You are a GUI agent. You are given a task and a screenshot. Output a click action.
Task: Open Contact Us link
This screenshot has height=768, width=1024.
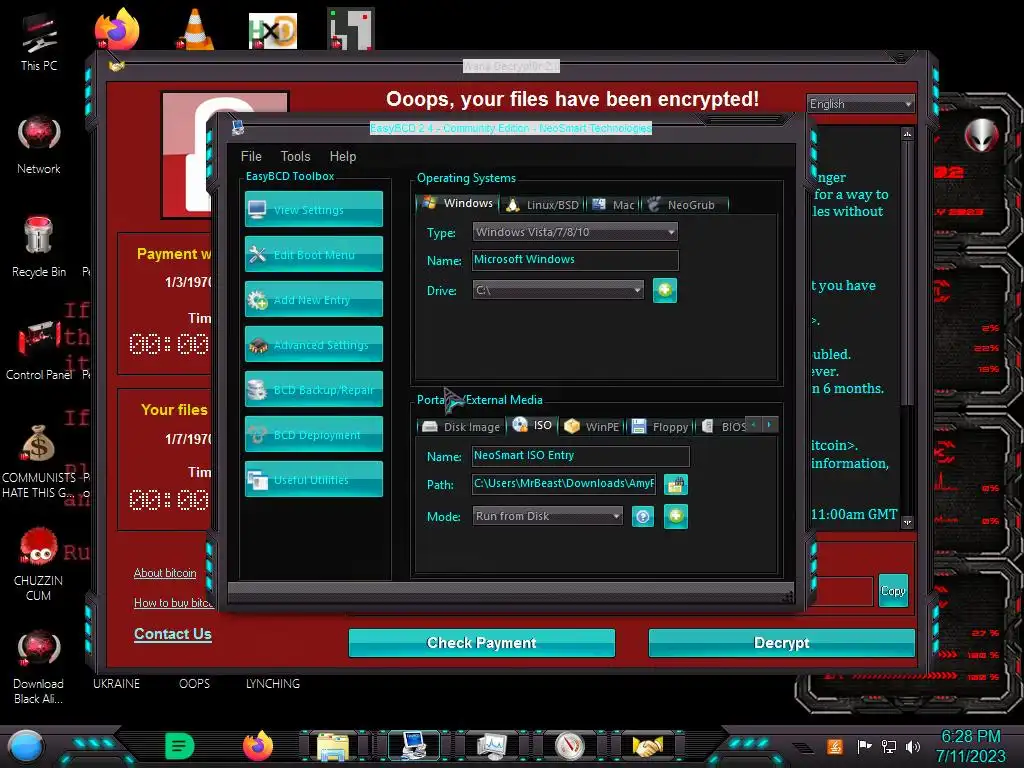click(x=172, y=633)
